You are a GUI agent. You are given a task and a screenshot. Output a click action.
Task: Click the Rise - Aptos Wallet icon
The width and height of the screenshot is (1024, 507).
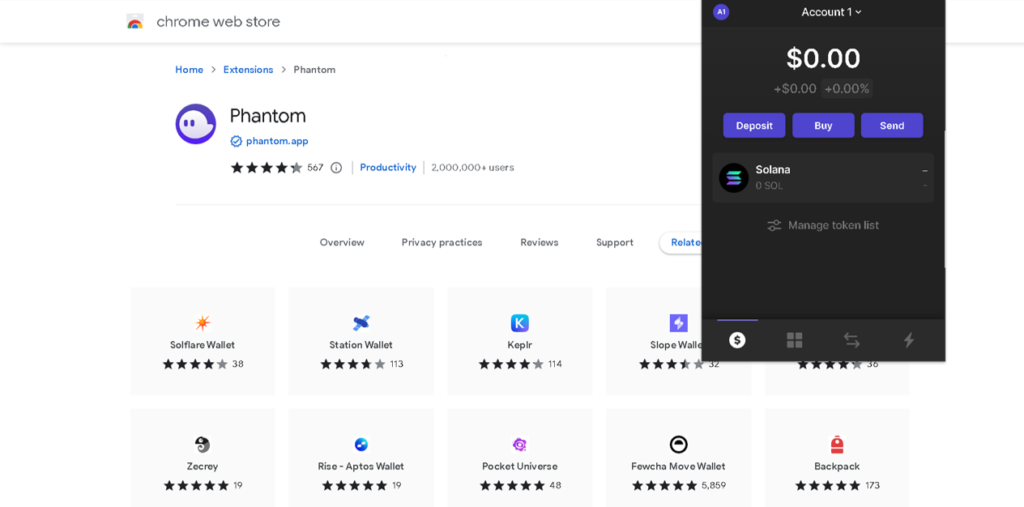click(x=361, y=444)
